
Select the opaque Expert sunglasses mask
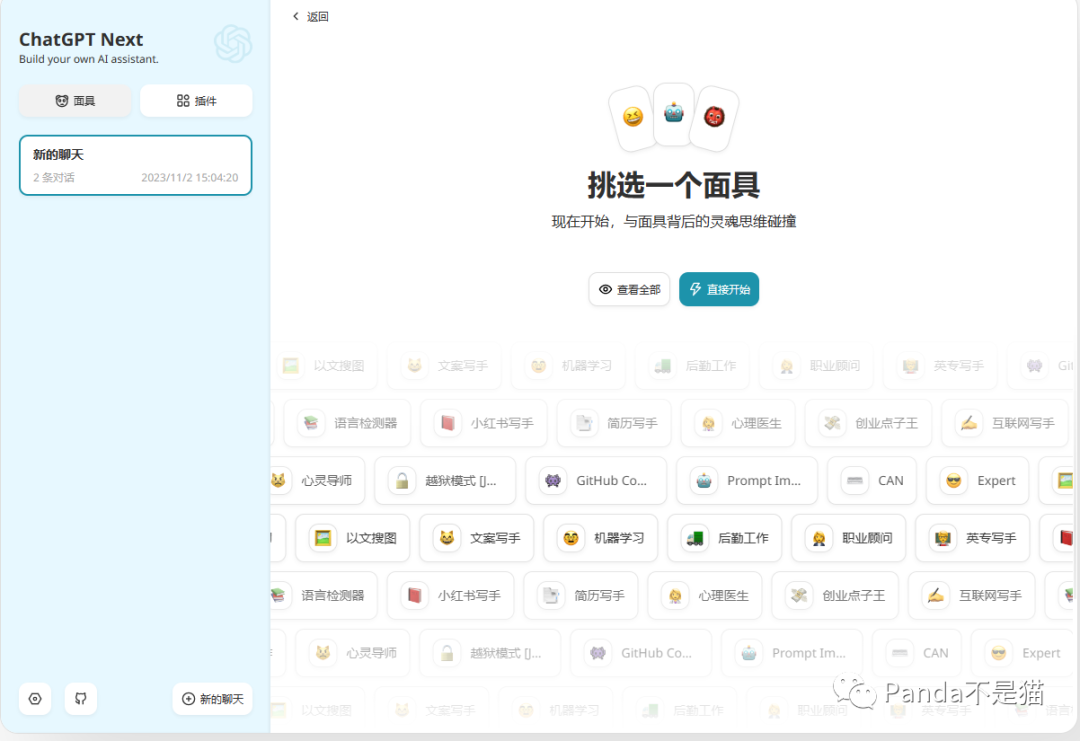tap(977, 481)
